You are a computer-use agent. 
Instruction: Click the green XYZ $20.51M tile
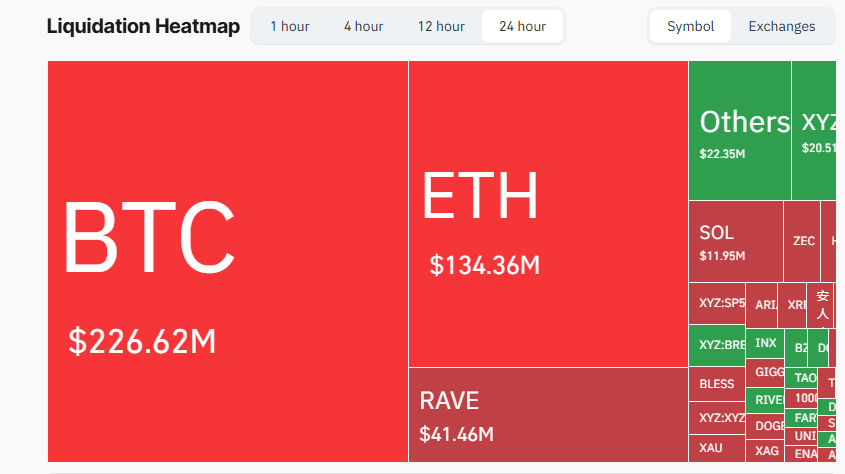(x=817, y=130)
